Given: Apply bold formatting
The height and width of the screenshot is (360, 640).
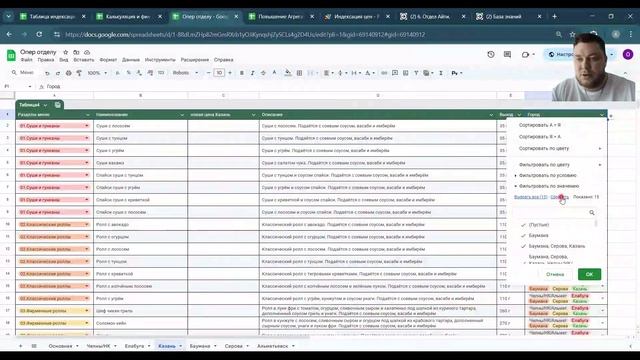Looking at the screenshot, I should click(242, 73).
